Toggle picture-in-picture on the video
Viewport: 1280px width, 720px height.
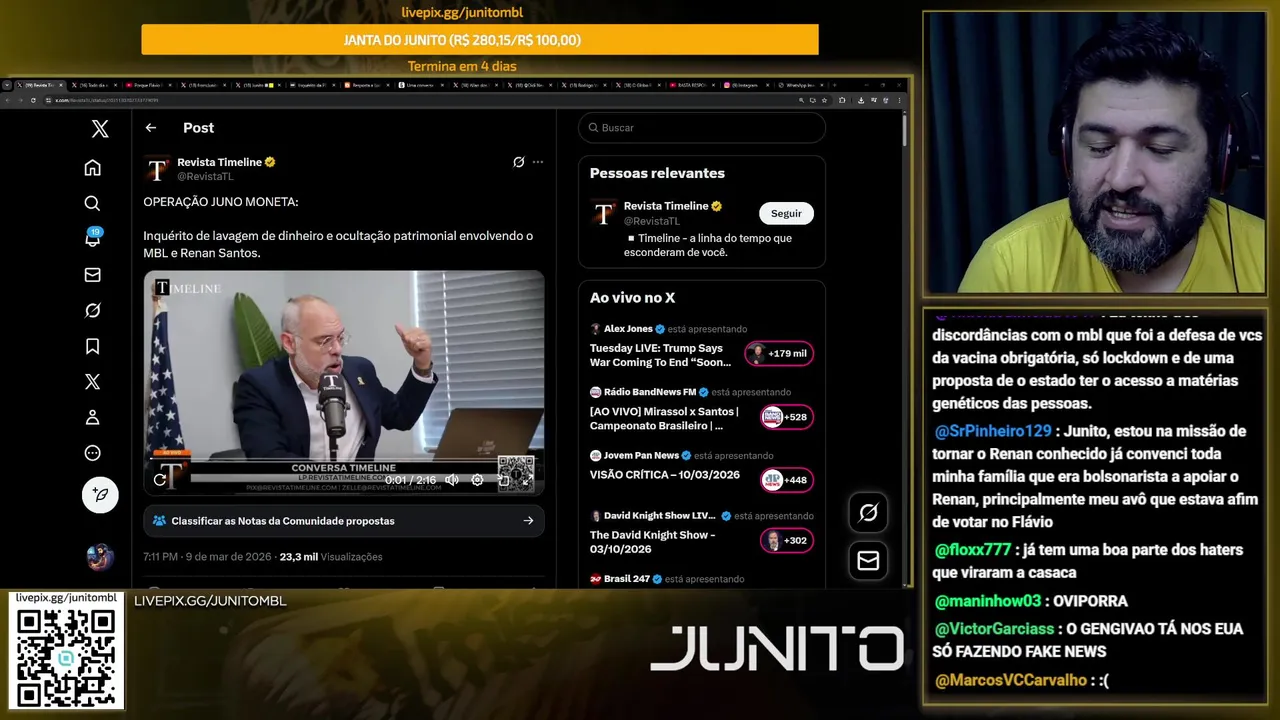tap(503, 480)
